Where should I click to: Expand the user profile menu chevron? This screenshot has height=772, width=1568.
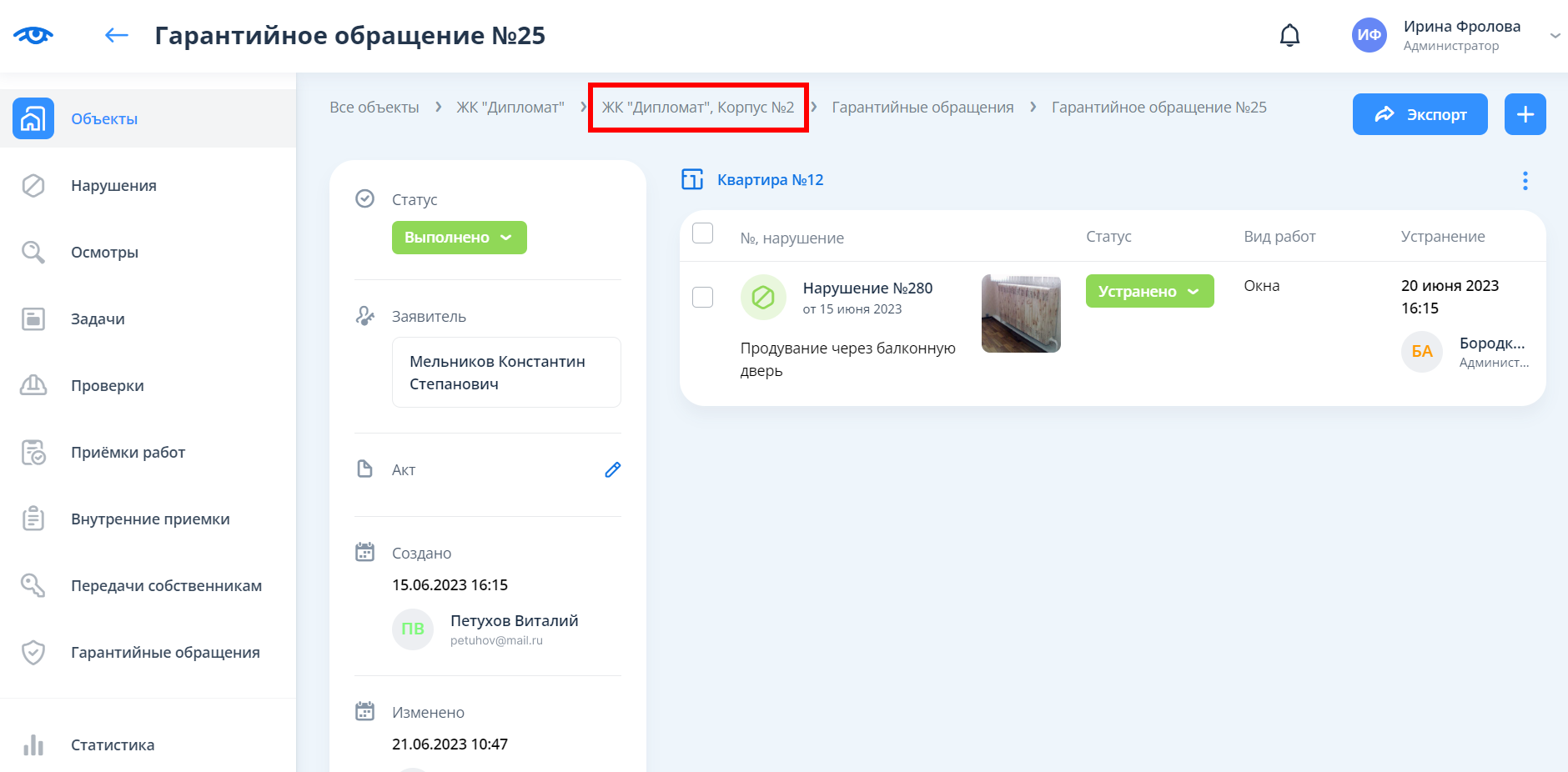[1555, 36]
